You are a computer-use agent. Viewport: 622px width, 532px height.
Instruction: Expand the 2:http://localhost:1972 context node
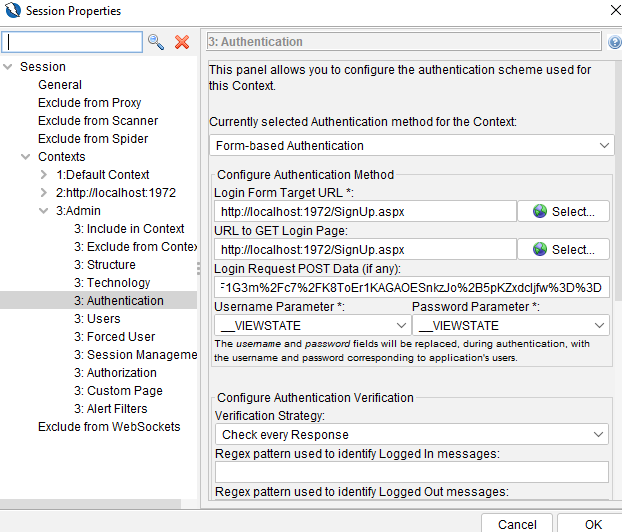[44, 193]
